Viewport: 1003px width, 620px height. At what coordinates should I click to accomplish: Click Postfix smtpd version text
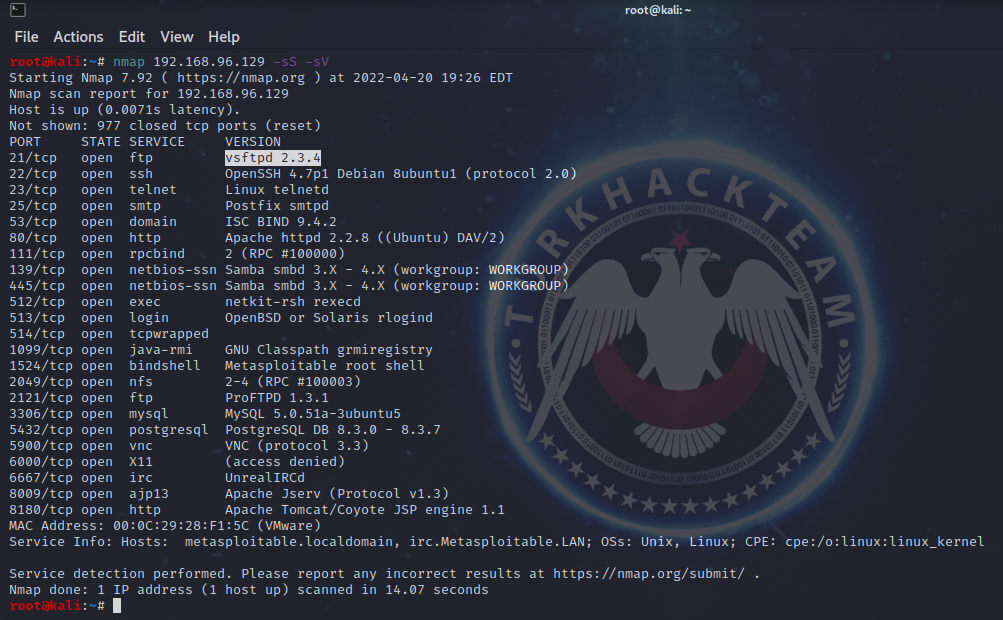point(276,206)
